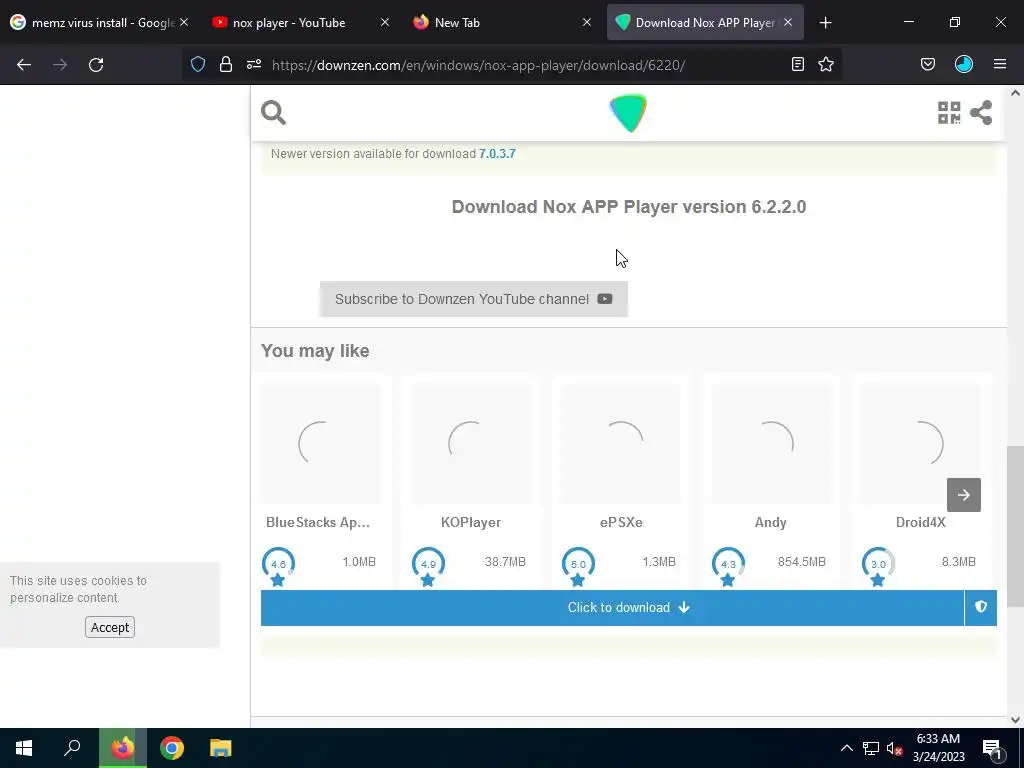
Task: Click the Firefox account avatar icon
Action: tap(964, 64)
